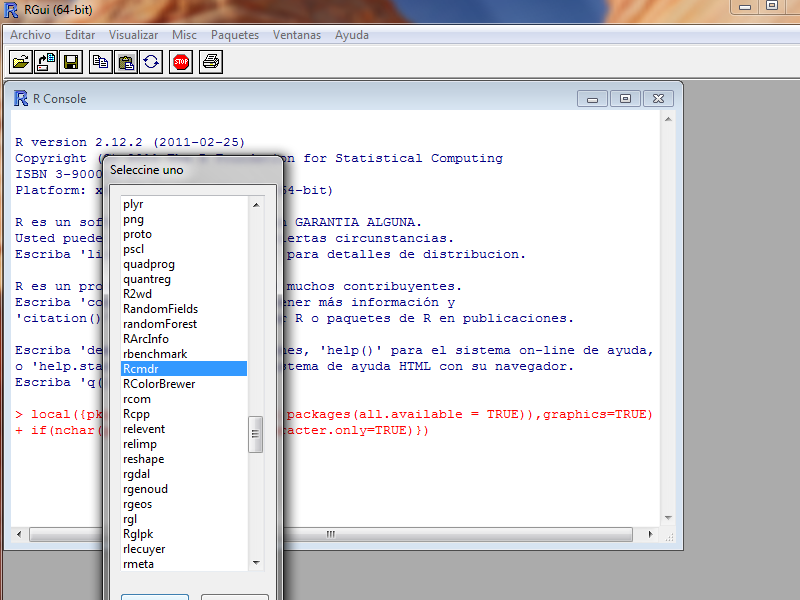Click R Console vertical scroll down arrow
The image size is (800, 600).
pyautogui.click(x=668, y=518)
